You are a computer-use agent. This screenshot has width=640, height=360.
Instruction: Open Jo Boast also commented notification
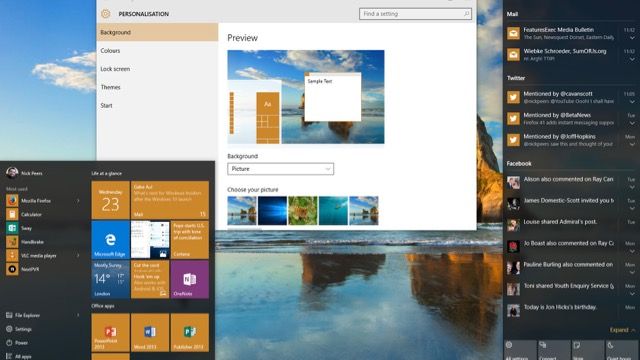571,247
